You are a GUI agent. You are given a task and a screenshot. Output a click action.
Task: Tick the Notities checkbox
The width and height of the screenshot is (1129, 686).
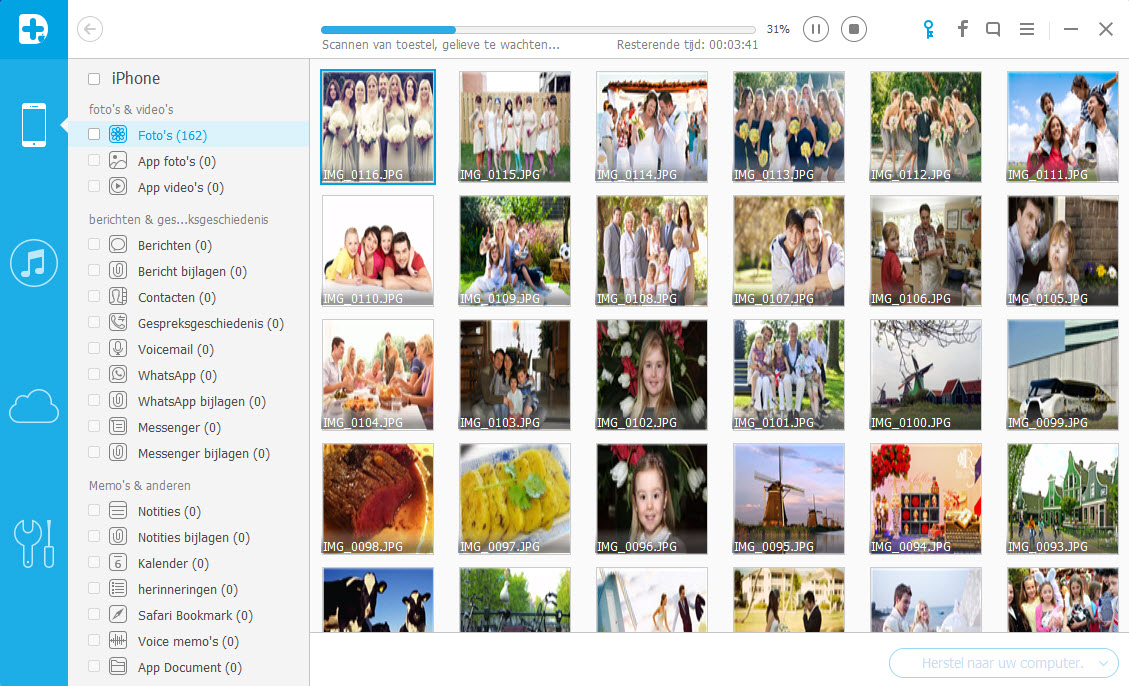click(x=94, y=510)
